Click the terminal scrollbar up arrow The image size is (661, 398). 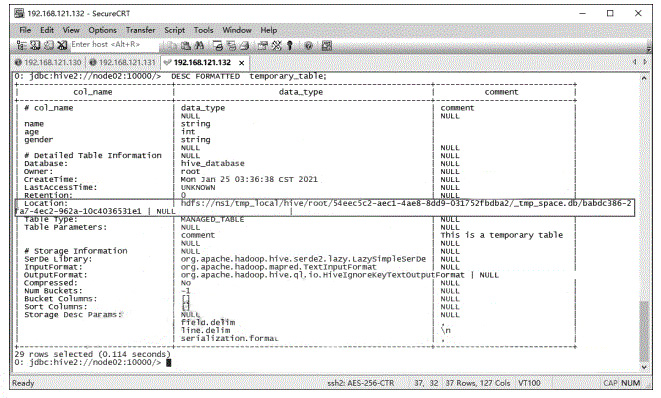[x=644, y=78]
